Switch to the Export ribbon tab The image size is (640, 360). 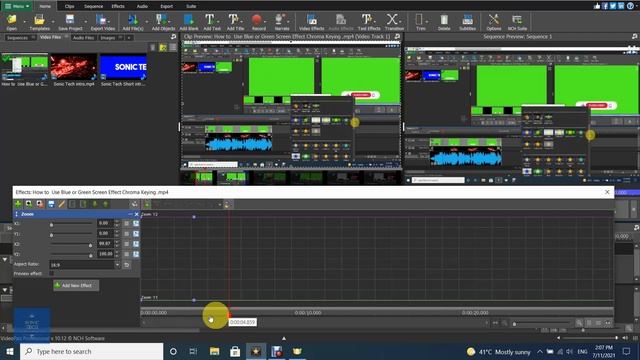click(x=167, y=6)
